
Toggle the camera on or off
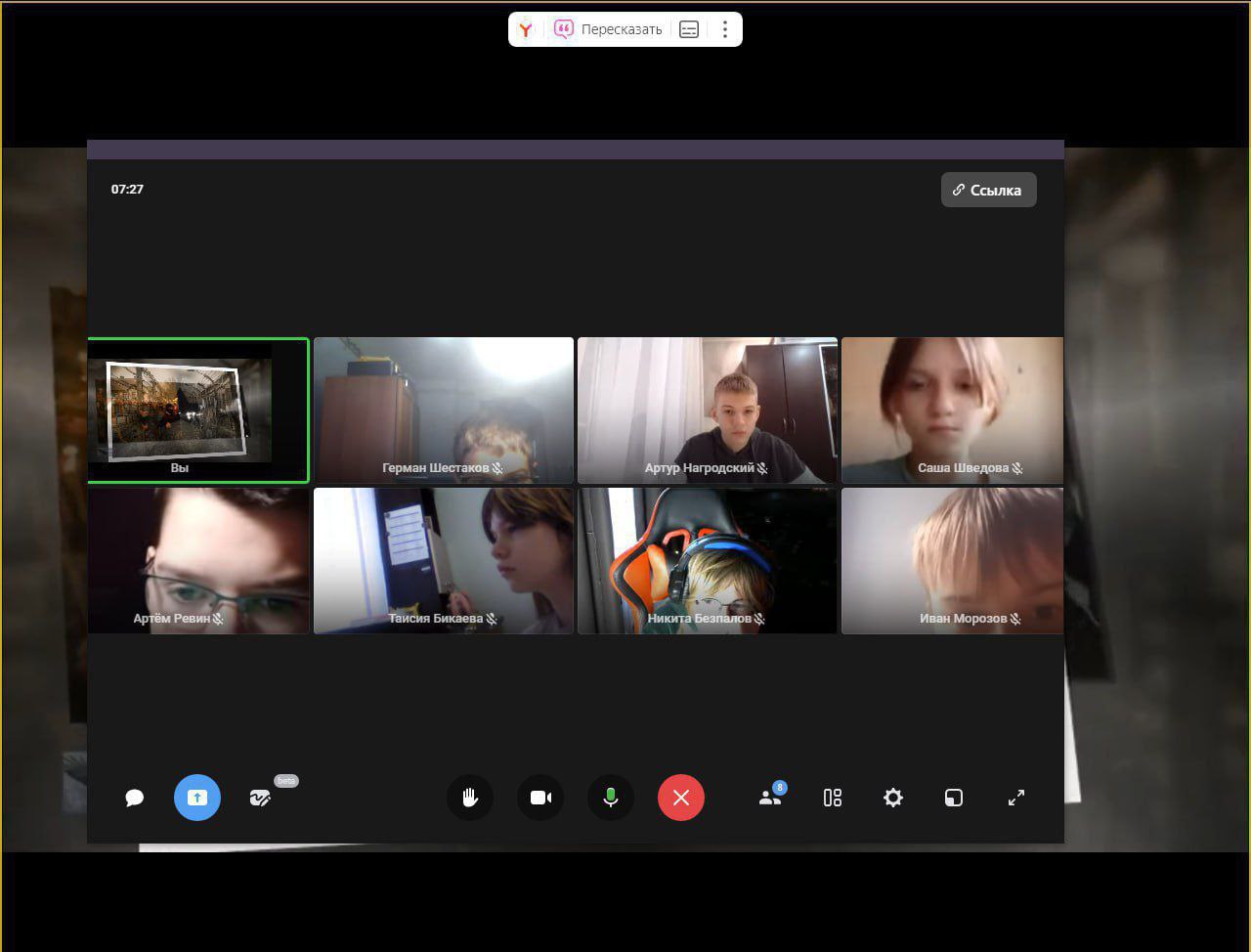pos(540,798)
